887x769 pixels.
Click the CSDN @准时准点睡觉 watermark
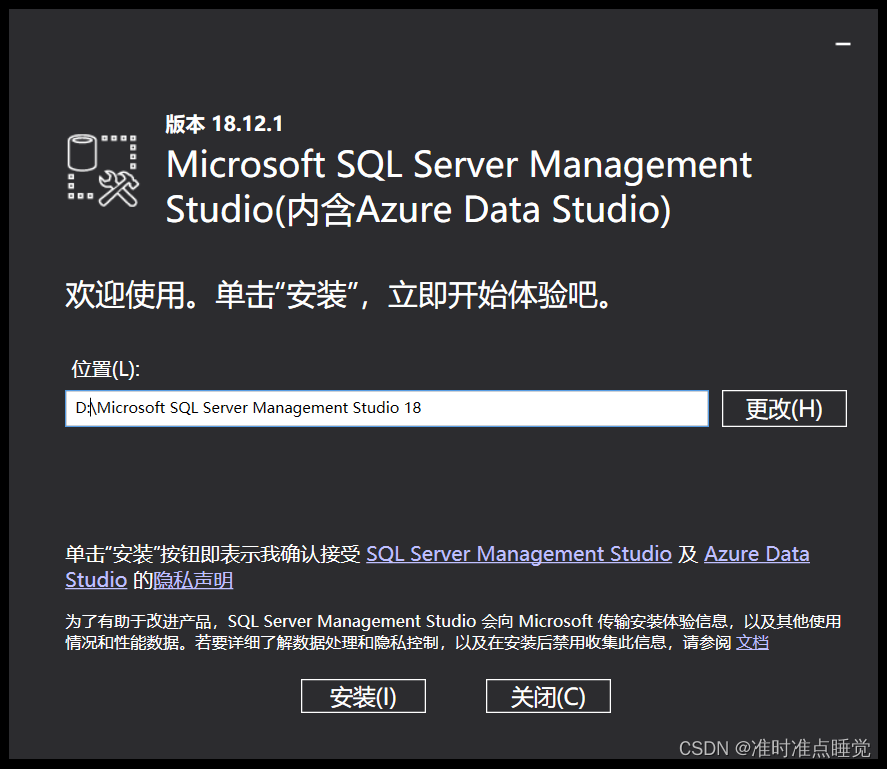774,749
